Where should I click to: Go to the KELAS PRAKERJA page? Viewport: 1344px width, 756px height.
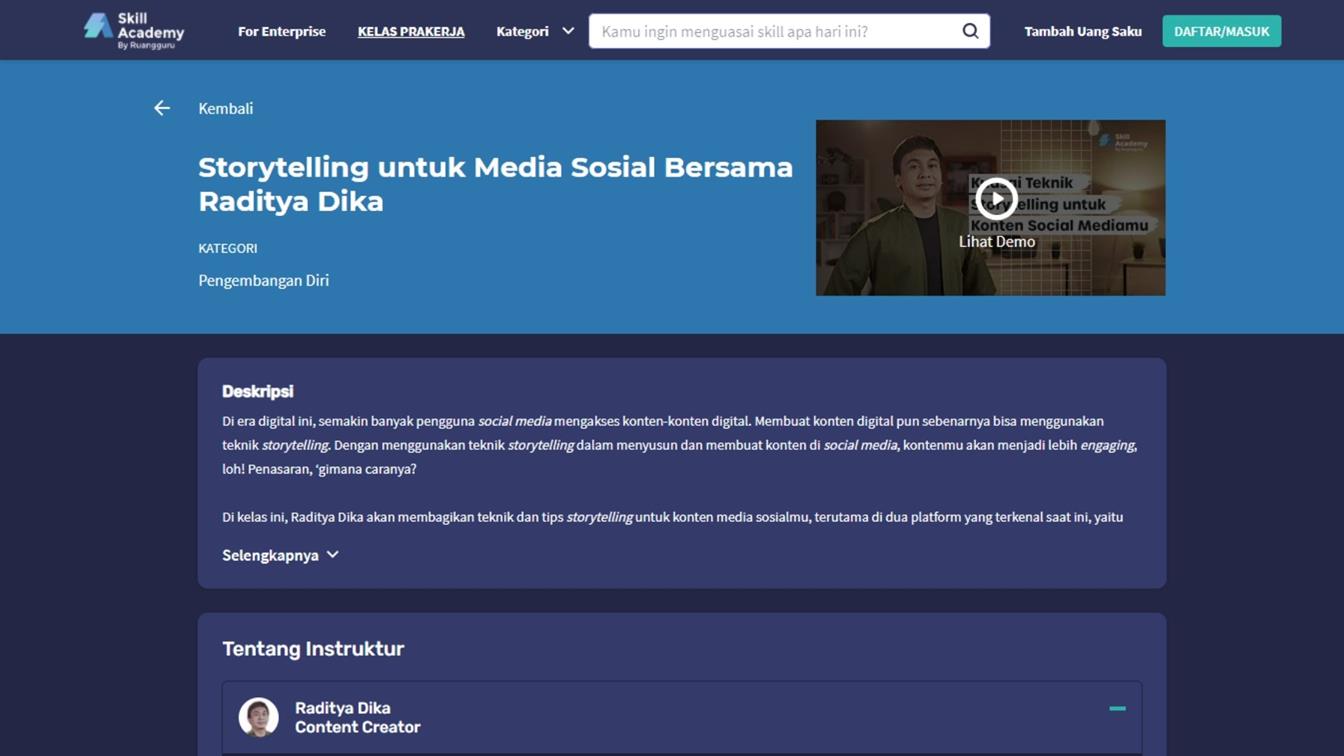pos(411,31)
